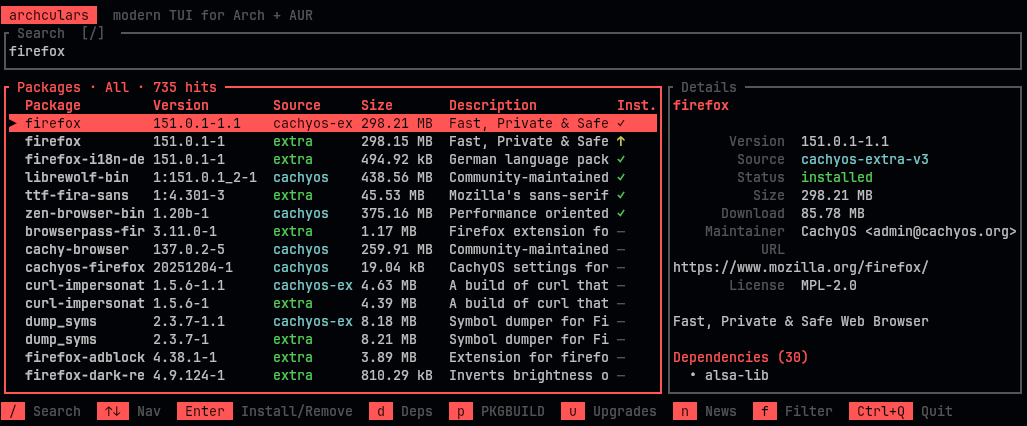Click the 85.78 MB download value
This screenshot has height=426, width=1027.
833,213
